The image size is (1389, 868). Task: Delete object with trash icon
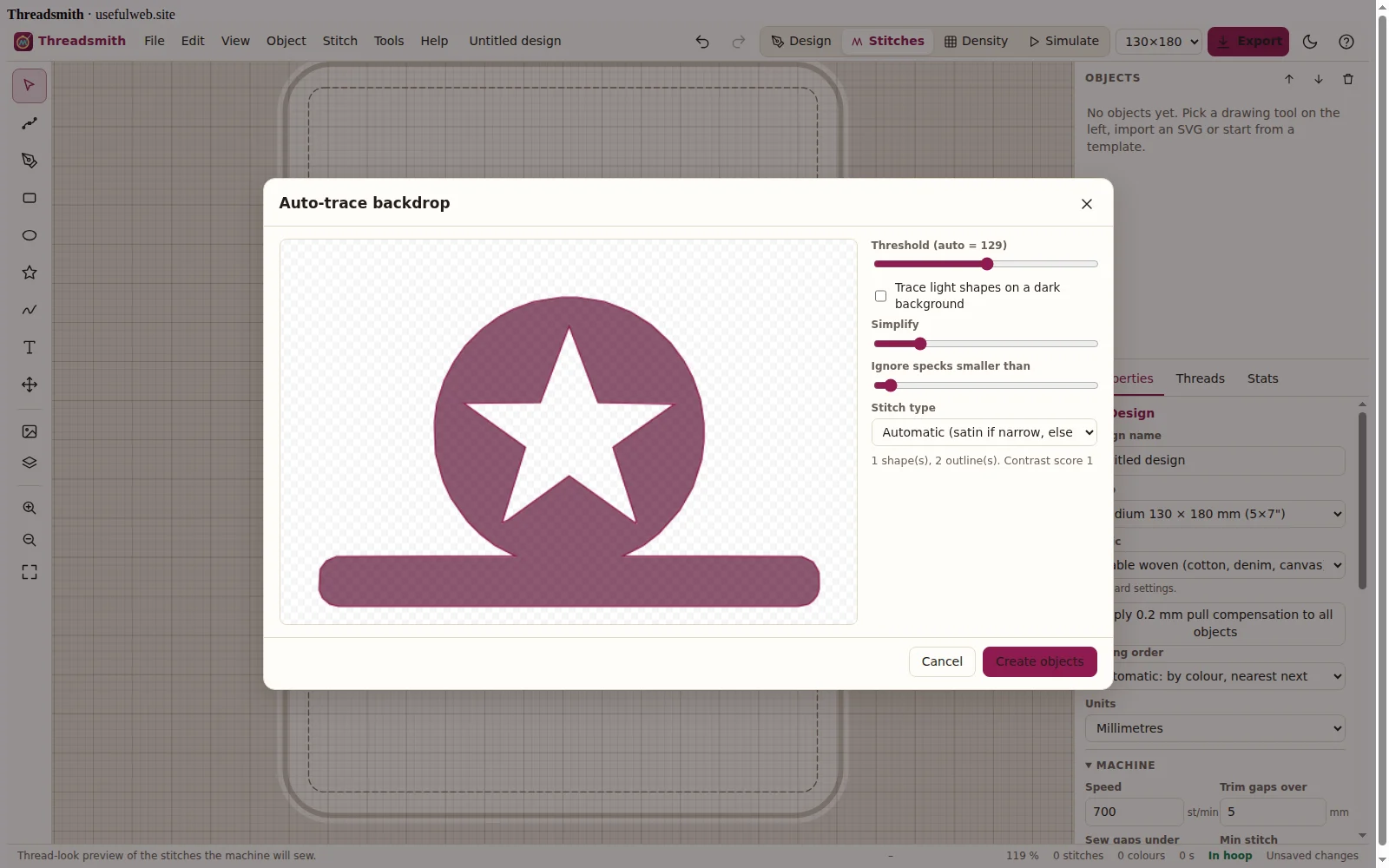[x=1348, y=79]
